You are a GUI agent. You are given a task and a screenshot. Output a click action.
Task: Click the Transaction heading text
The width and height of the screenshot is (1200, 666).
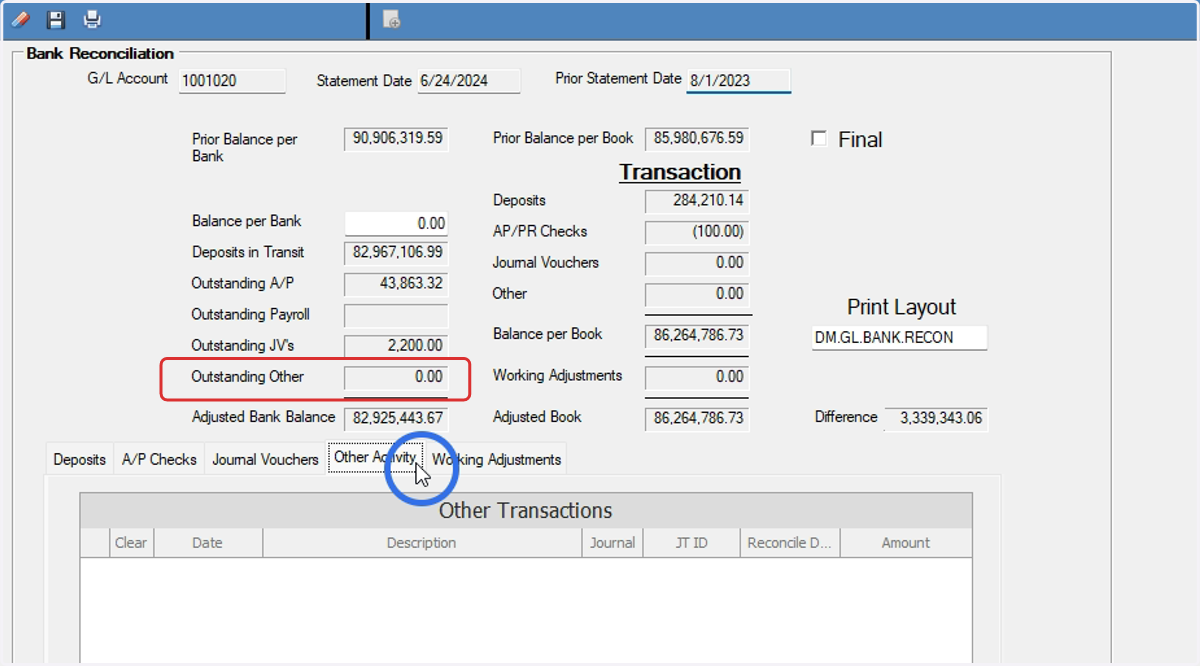click(680, 172)
